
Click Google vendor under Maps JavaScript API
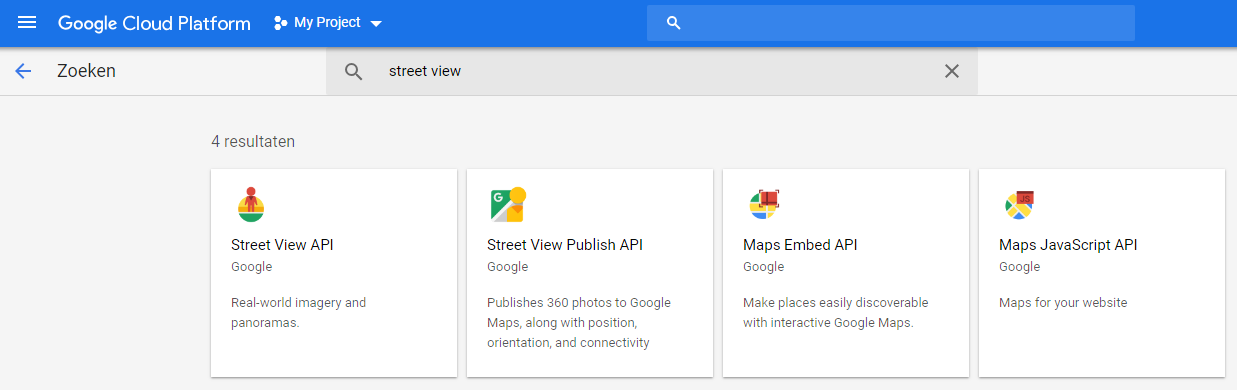(1019, 267)
